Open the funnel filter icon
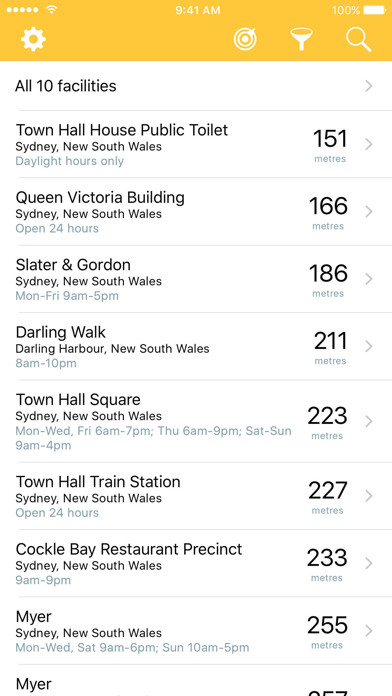The image size is (392, 696). point(301,39)
